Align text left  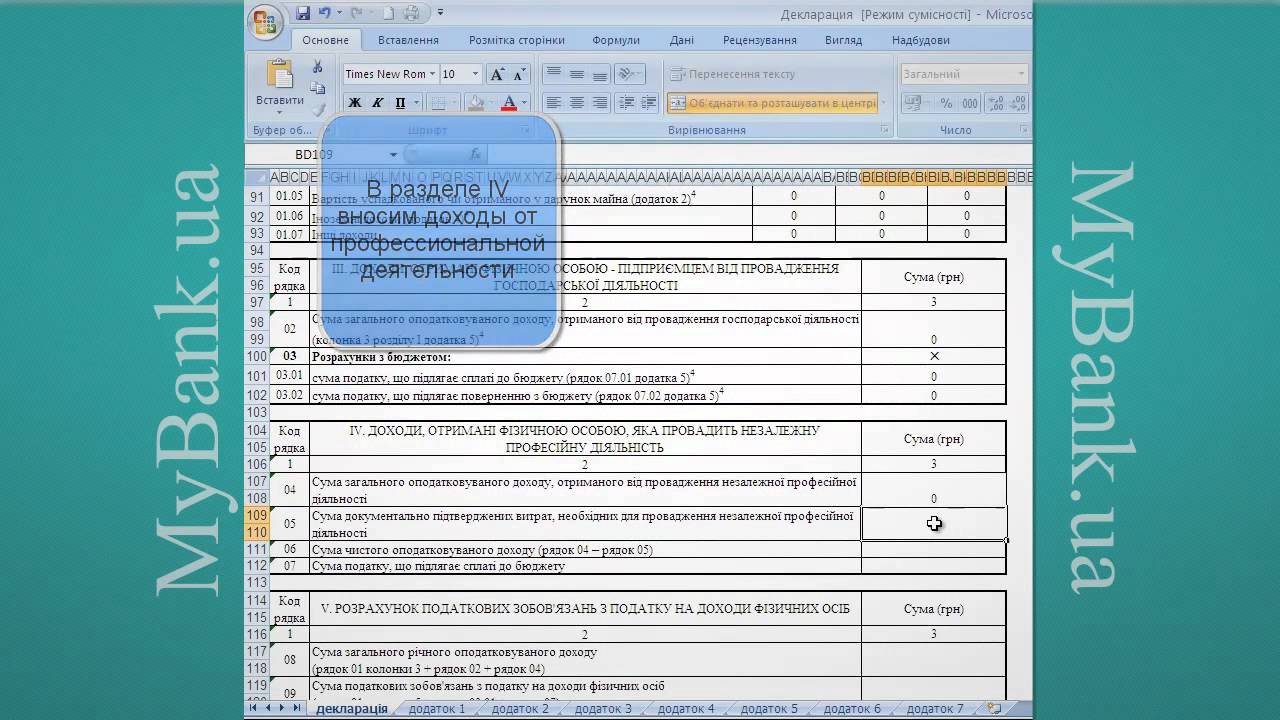[553, 102]
